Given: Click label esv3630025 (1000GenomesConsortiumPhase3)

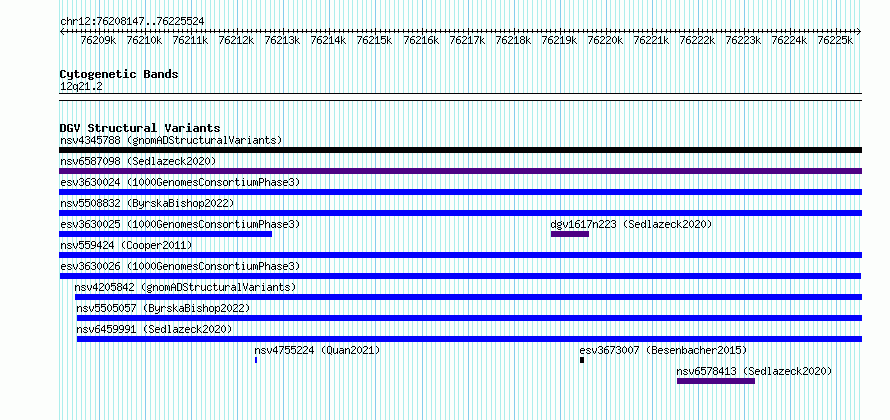Looking at the screenshot, I should [180, 224].
